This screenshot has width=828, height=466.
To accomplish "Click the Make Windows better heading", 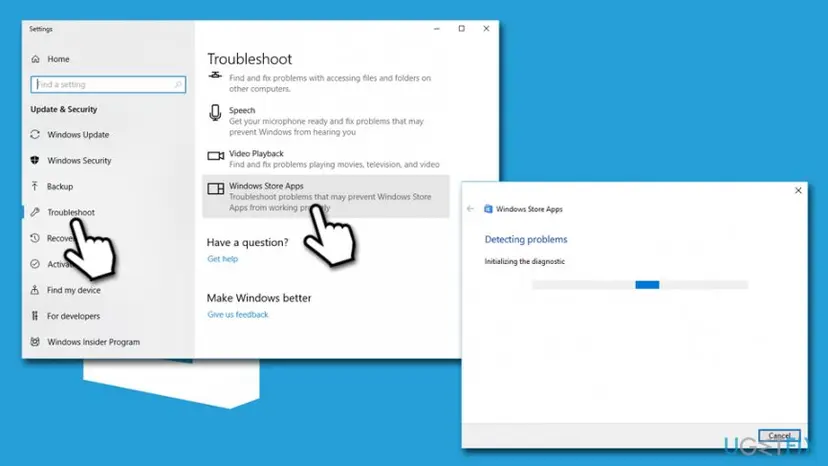I will (259, 298).
